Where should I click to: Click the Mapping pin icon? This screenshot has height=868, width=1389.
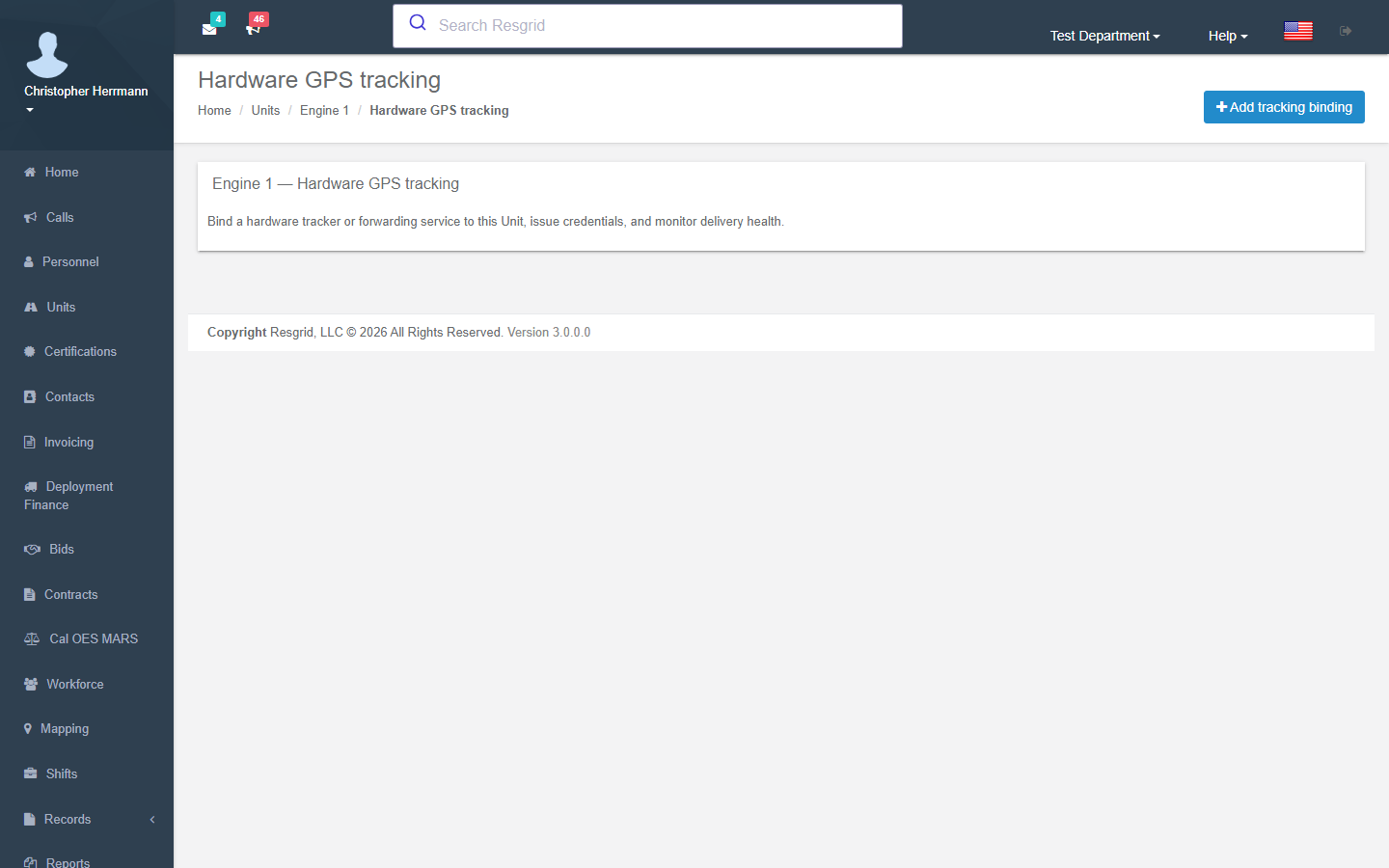click(28, 729)
